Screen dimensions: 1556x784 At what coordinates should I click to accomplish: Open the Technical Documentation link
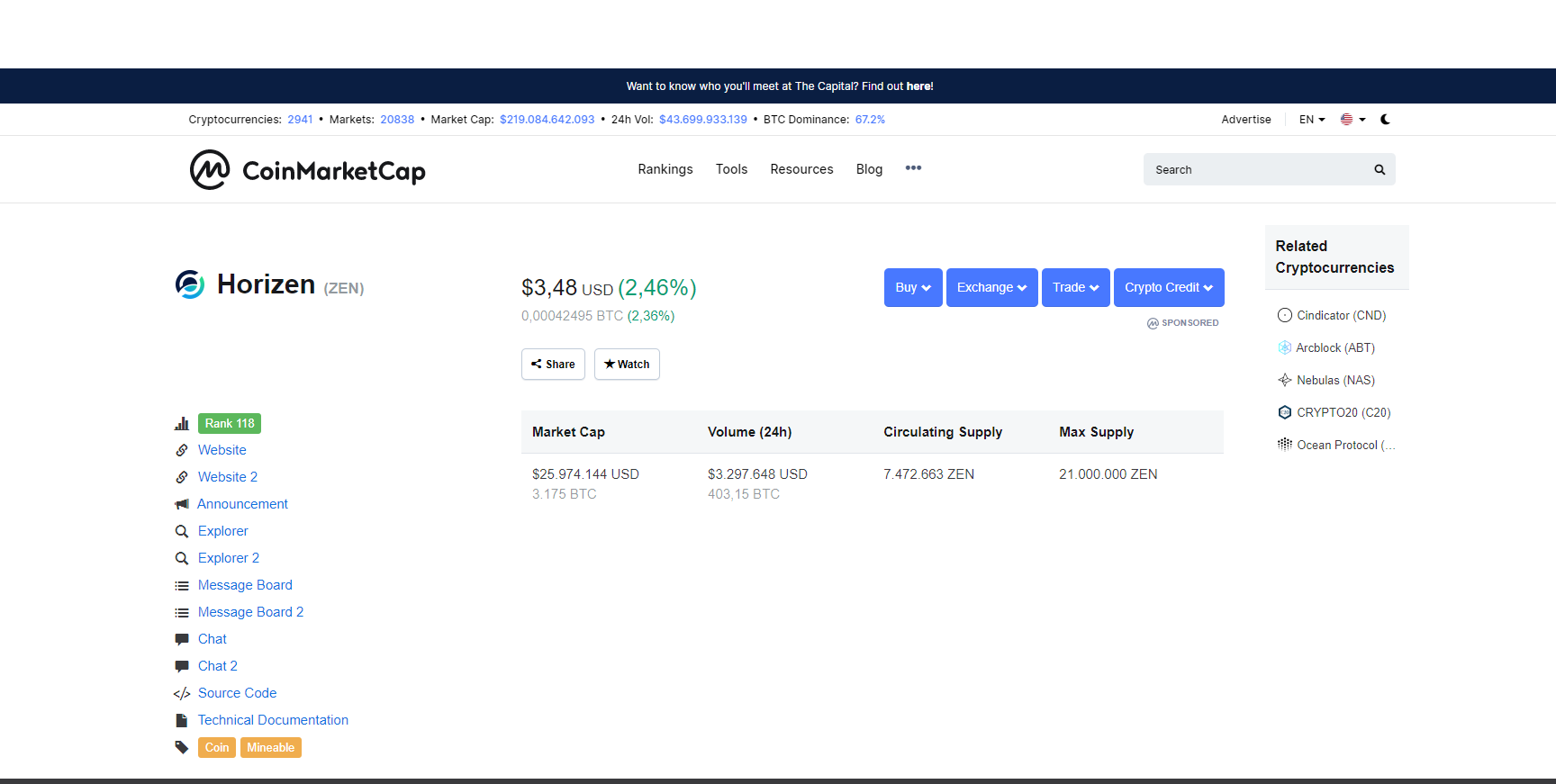coord(273,720)
